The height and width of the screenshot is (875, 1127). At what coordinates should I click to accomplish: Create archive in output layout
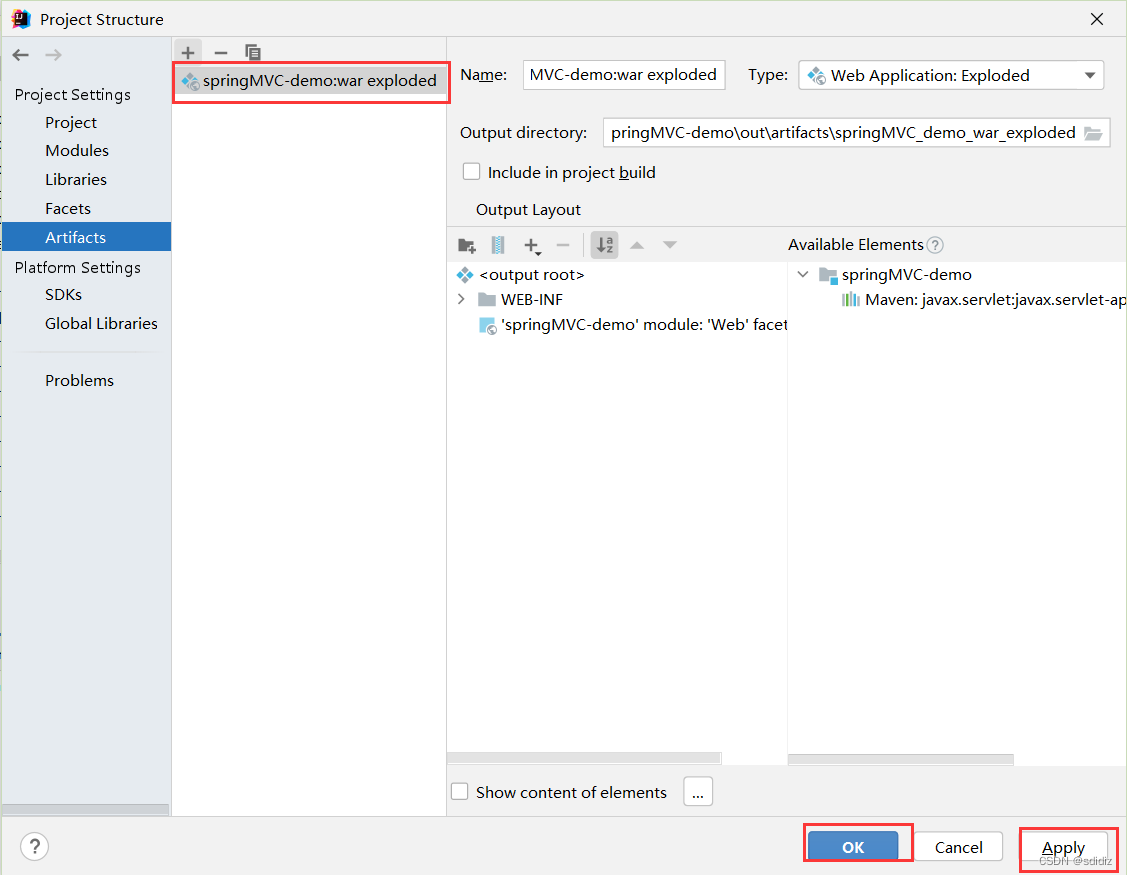tap(497, 246)
